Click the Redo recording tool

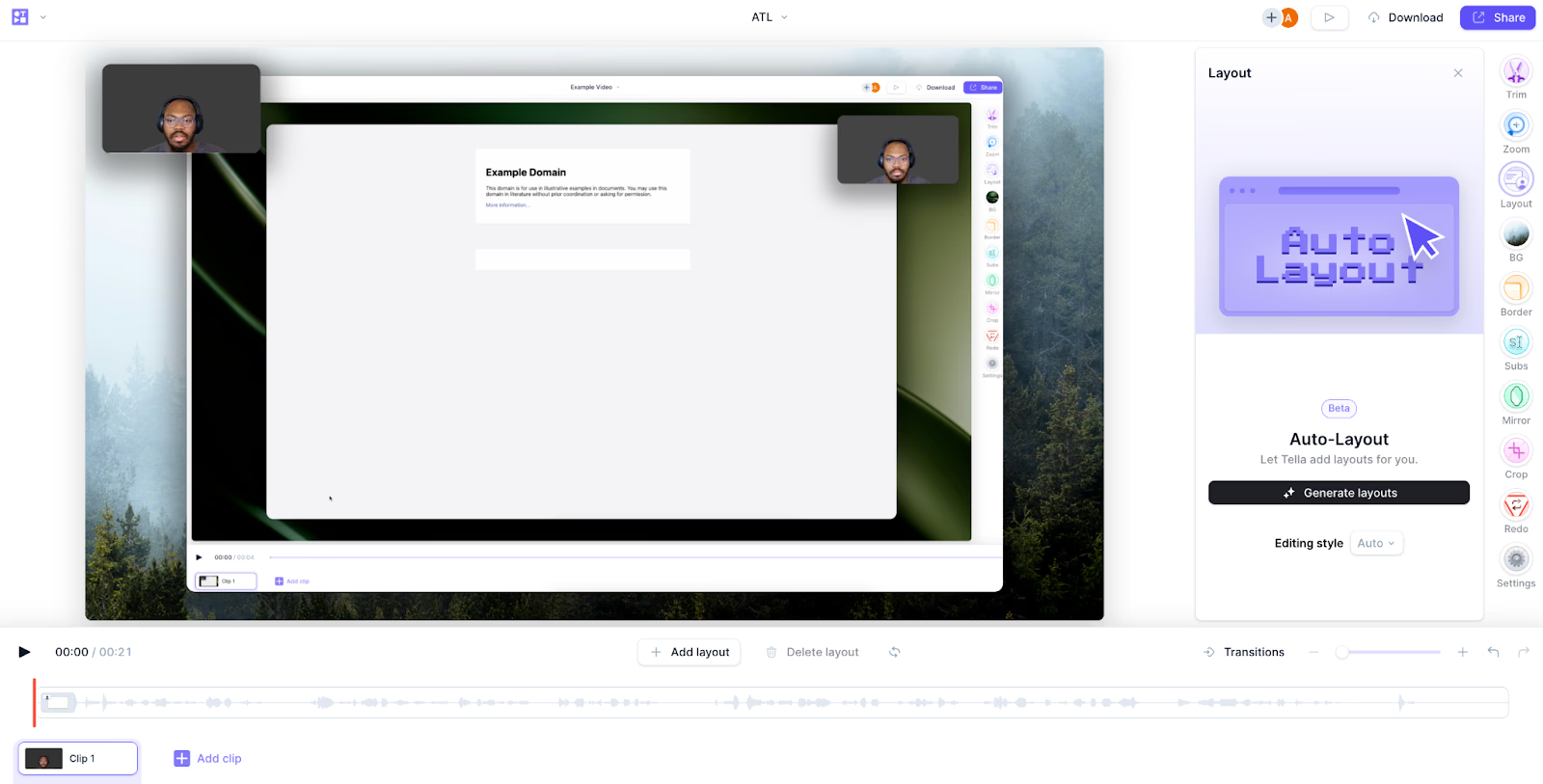[x=1516, y=512]
